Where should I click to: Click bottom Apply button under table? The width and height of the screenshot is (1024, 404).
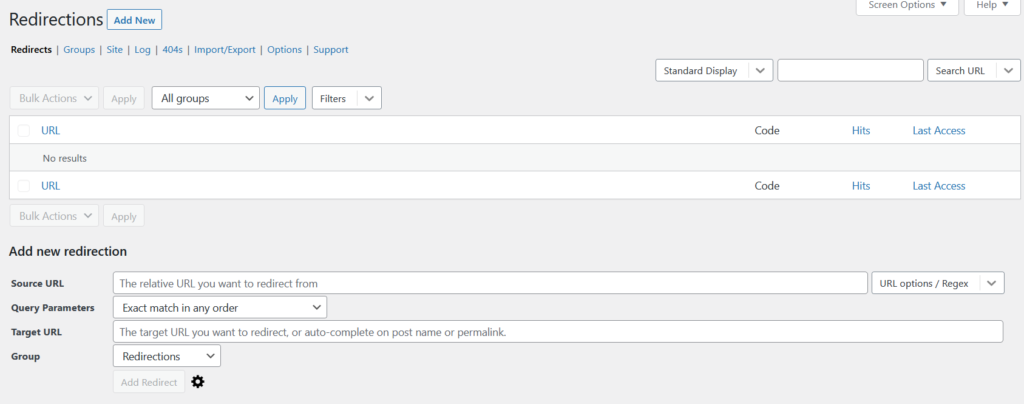coord(123,216)
